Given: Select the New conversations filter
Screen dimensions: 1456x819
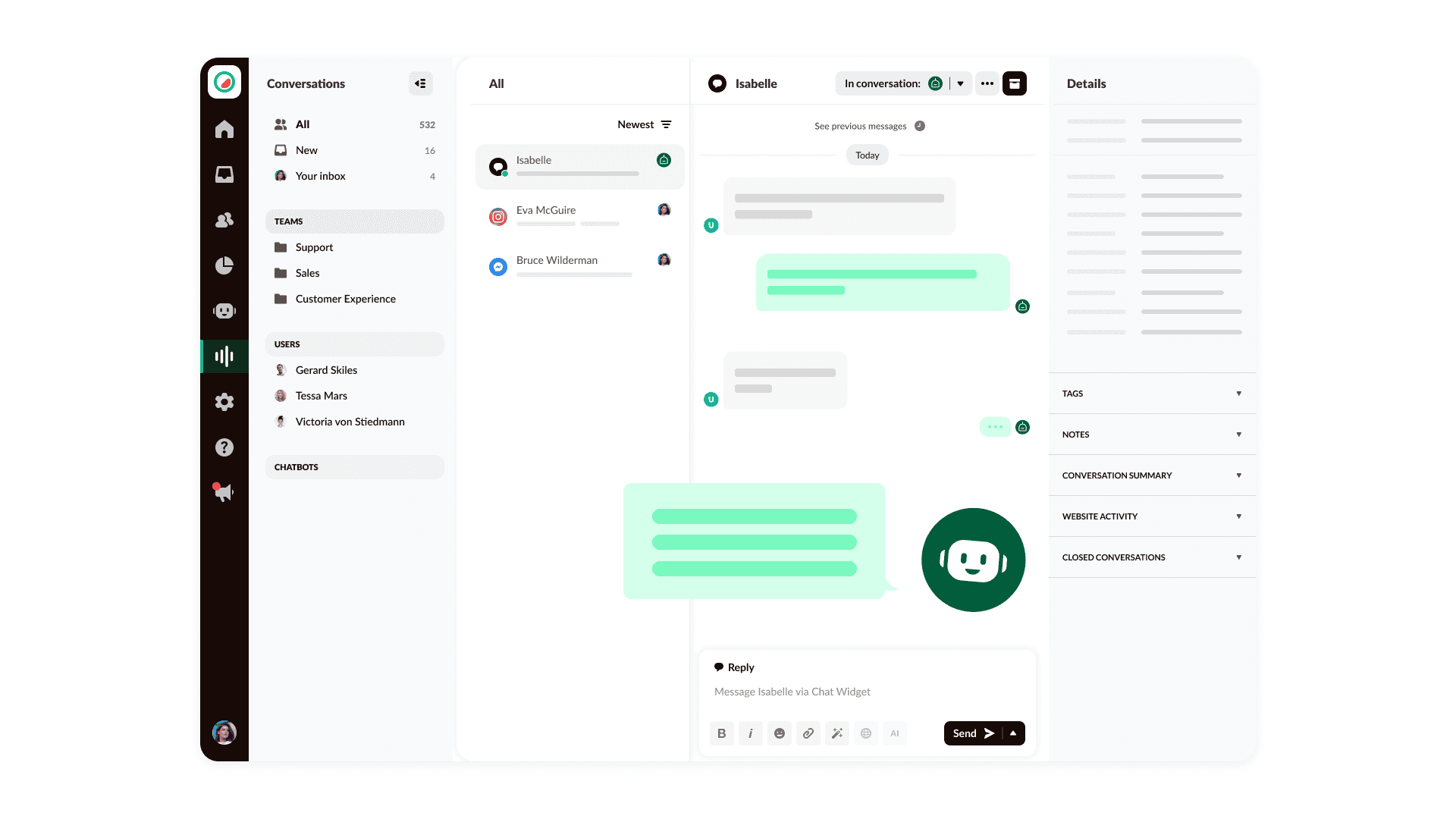Looking at the screenshot, I should [x=354, y=150].
